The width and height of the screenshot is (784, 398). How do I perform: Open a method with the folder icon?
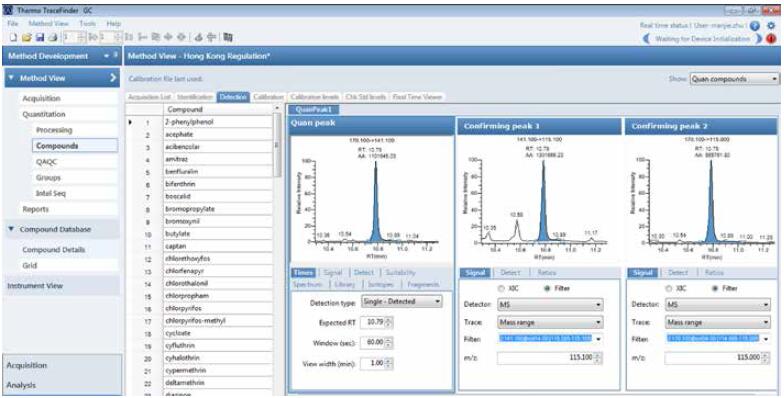27,38
